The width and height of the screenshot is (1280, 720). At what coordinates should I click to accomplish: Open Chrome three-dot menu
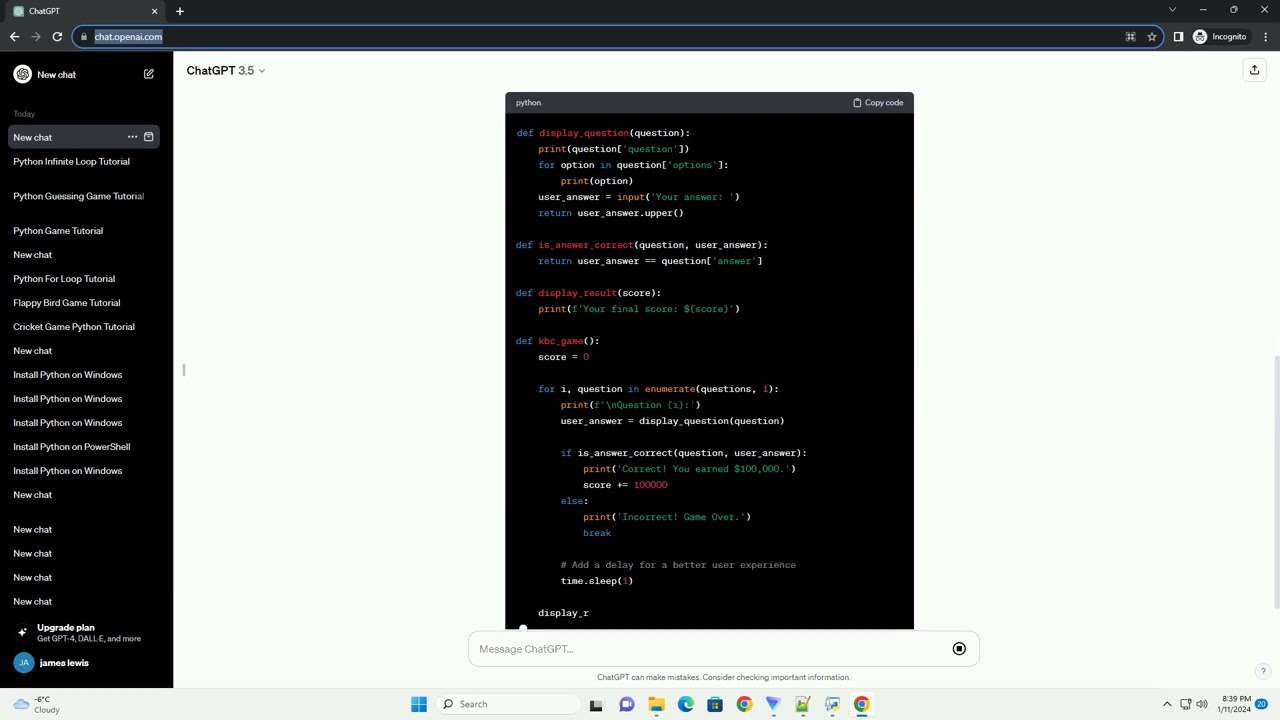(x=1265, y=37)
